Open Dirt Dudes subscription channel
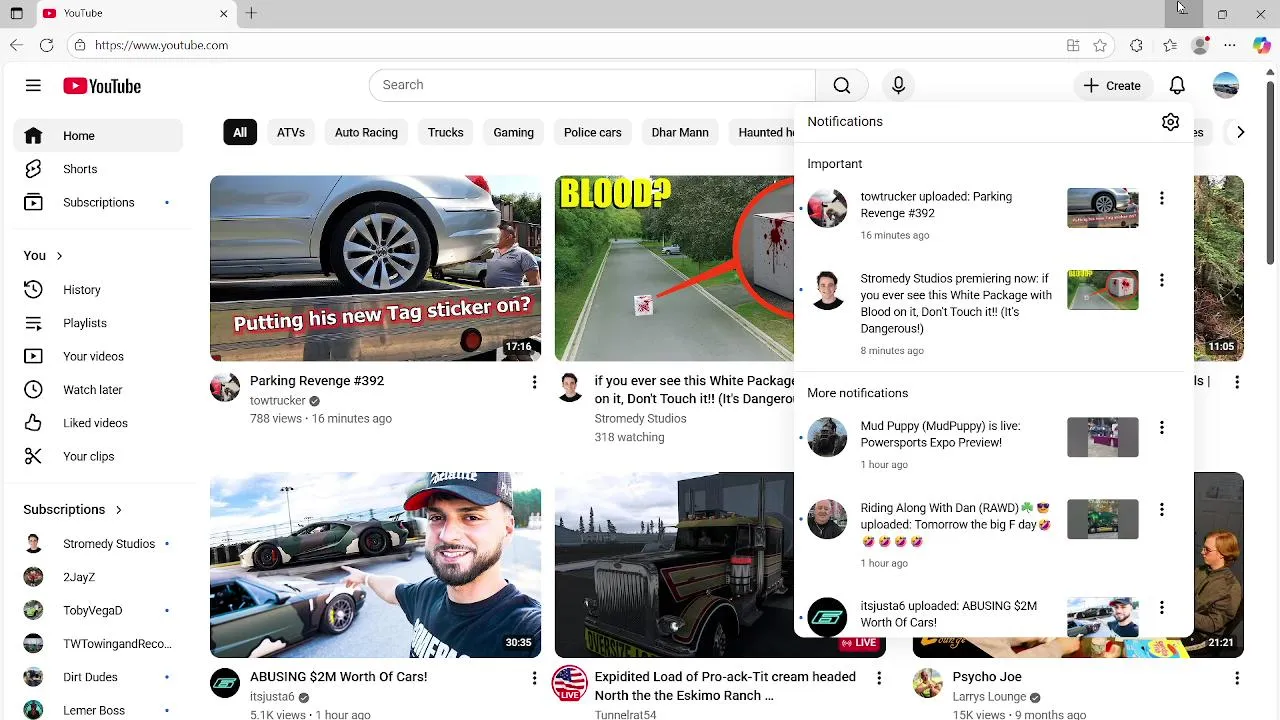This screenshot has width=1280, height=720. coord(98,677)
